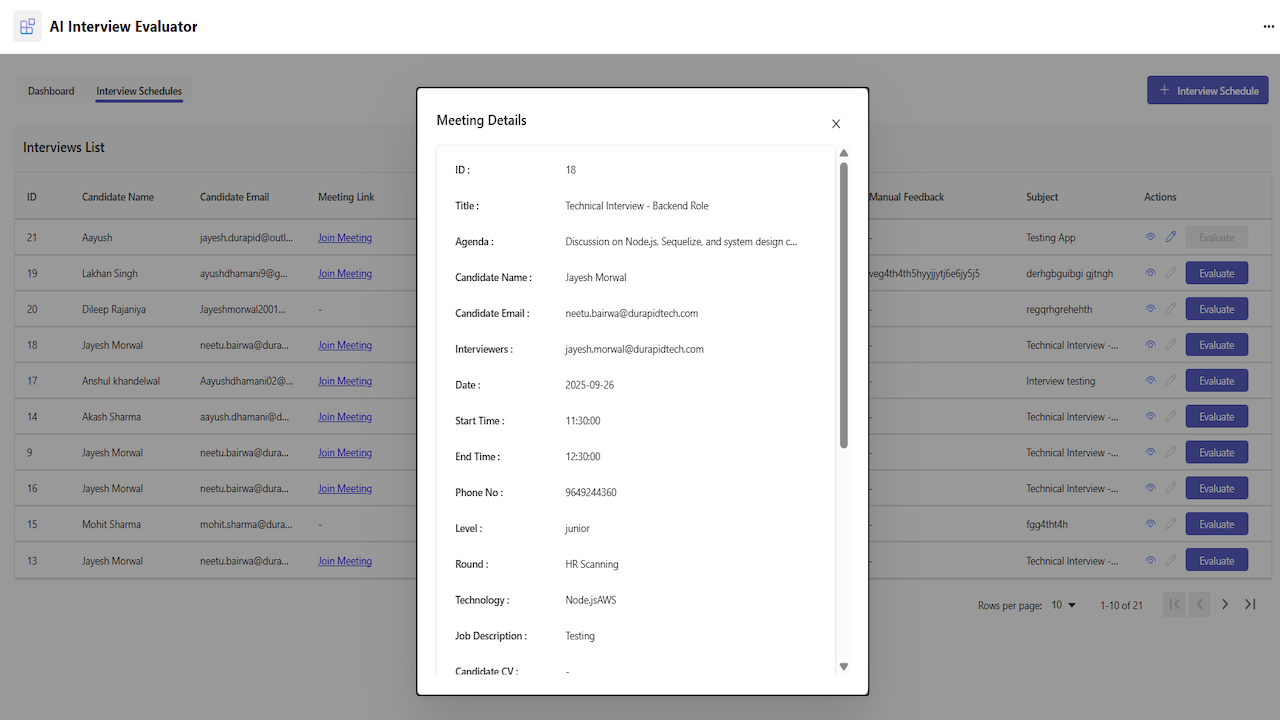Click the AI Interview Evaluator app logo icon
Image resolution: width=1280 pixels, height=720 pixels.
coord(27,27)
